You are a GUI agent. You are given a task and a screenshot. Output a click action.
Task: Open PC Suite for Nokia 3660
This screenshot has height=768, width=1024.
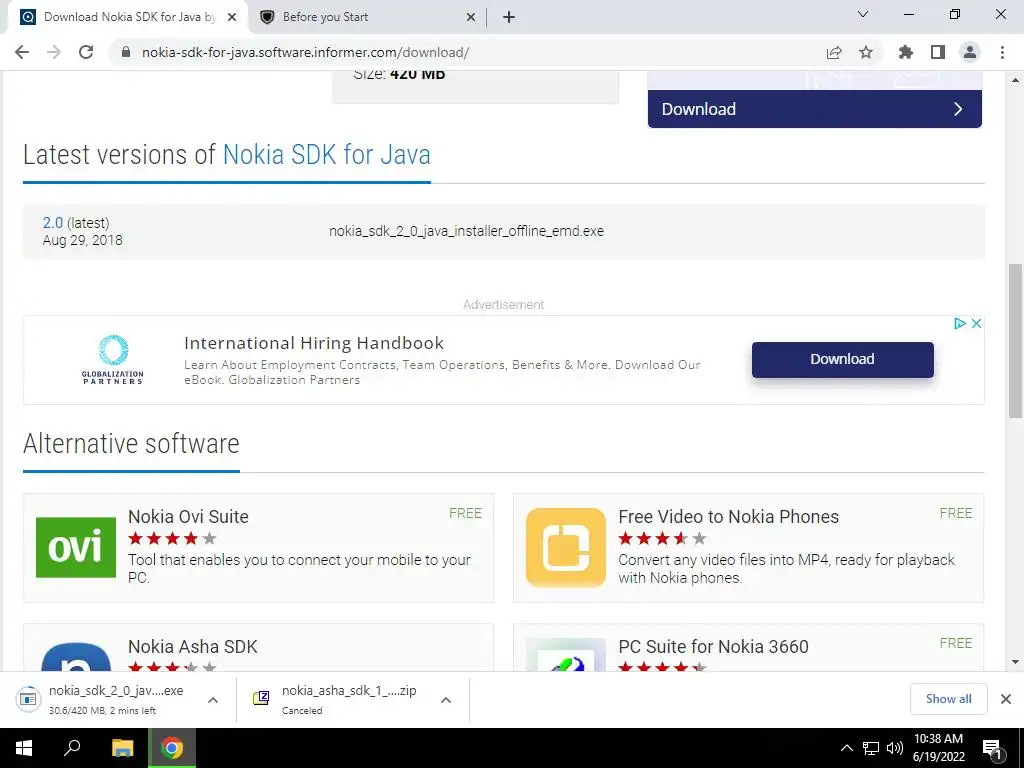713,647
